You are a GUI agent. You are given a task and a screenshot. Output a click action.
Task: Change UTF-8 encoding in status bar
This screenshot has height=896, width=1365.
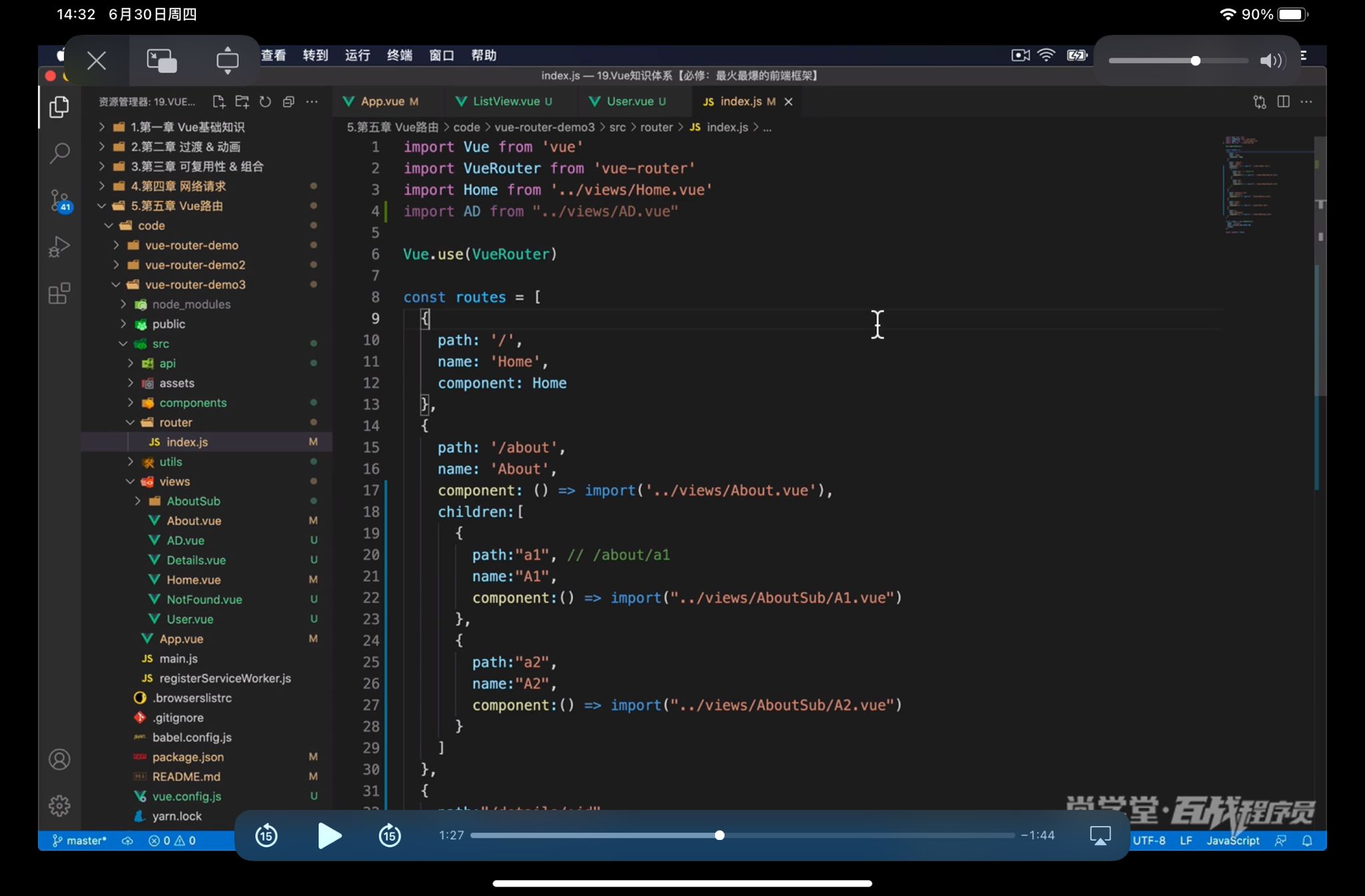(x=1149, y=841)
